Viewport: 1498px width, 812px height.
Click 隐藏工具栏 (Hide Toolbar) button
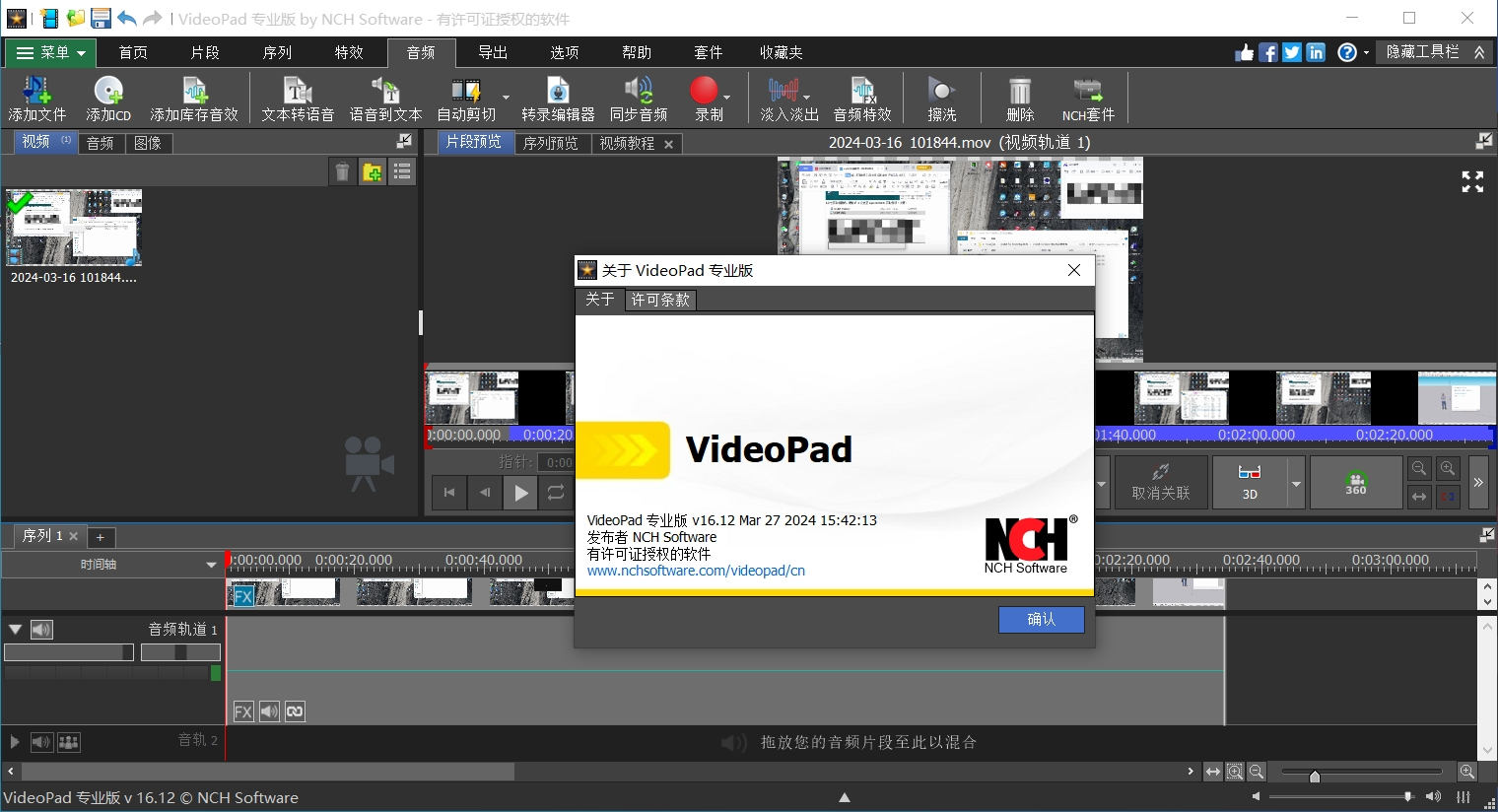[1436, 52]
